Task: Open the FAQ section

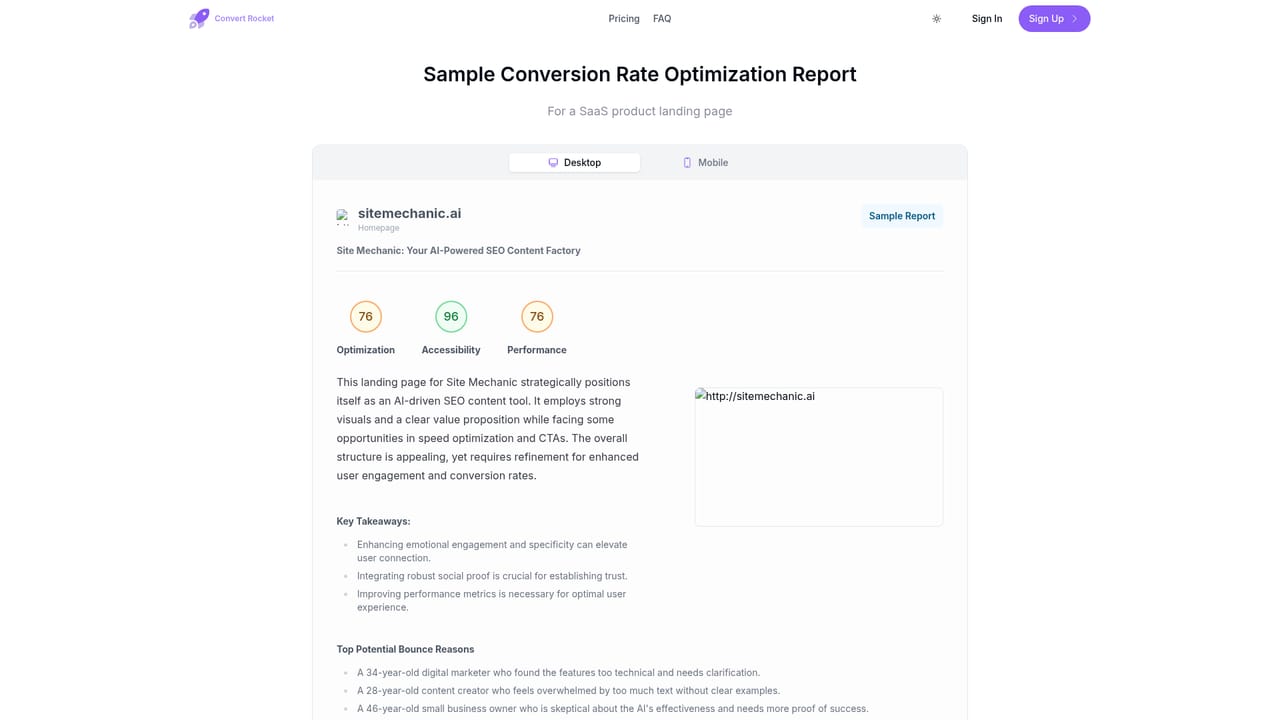Action: point(662,19)
